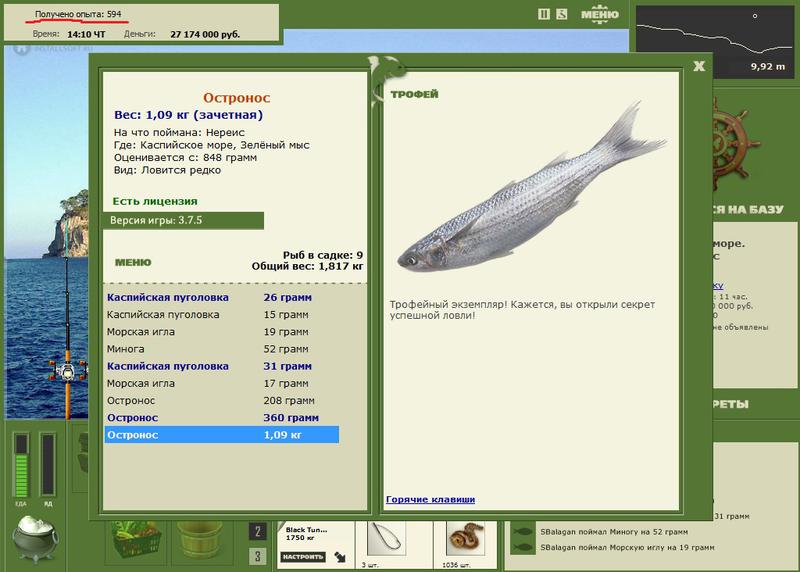Open the Горячие клавиши link

tap(430, 500)
